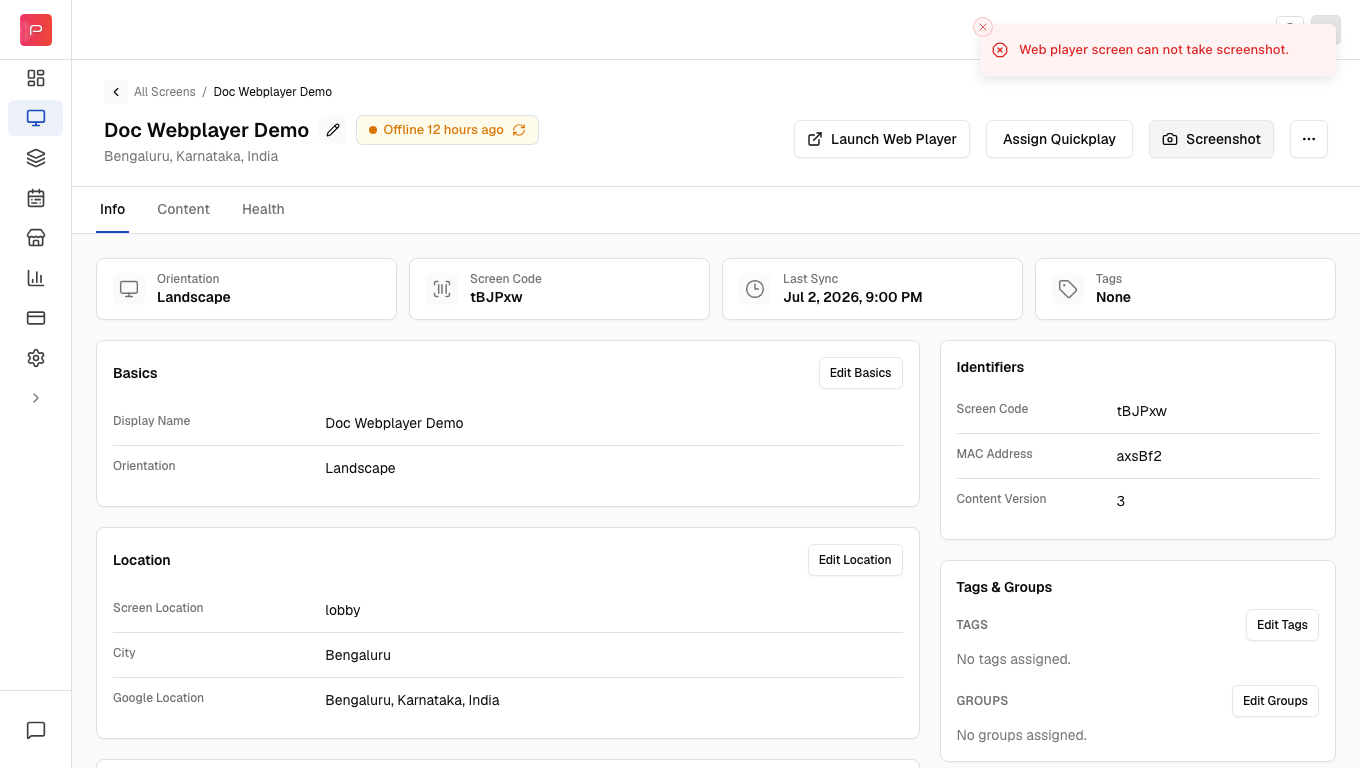Click the Content Version value 3
This screenshot has width=1360, height=768.
tap(1120, 501)
